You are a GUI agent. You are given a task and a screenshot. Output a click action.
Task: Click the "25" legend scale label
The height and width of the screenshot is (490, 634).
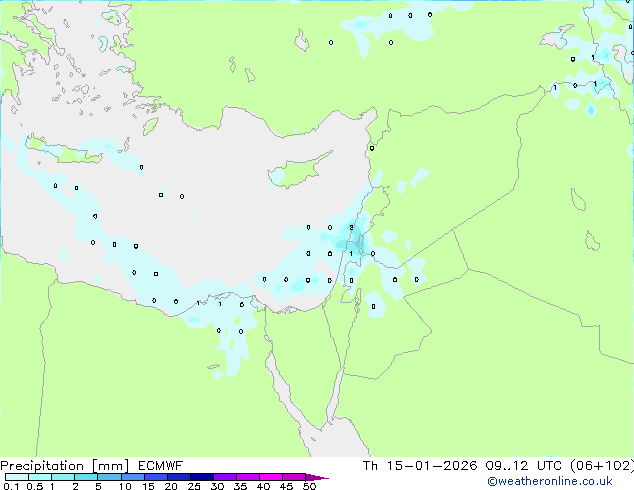point(194,486)
